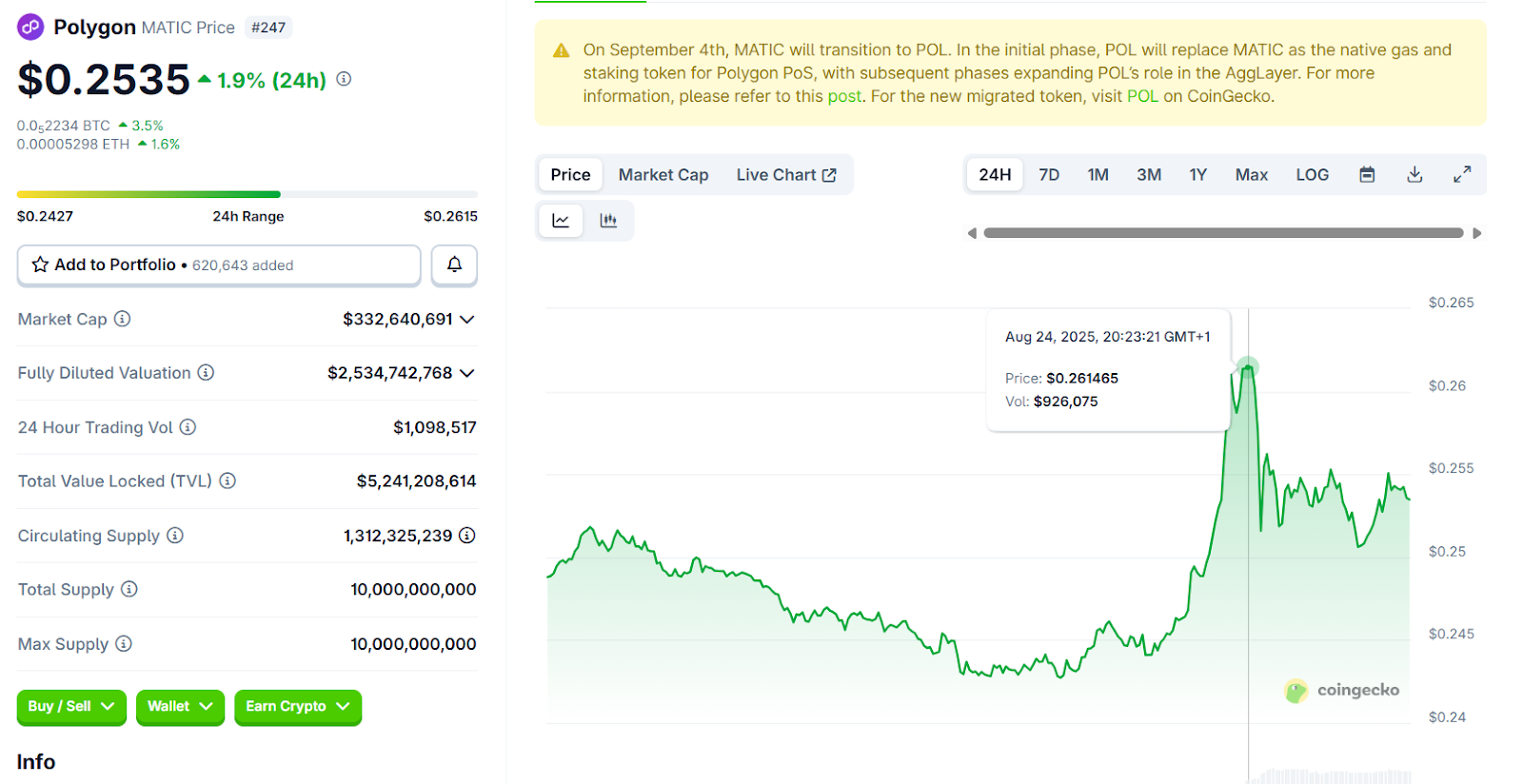Select the line chart view icon

click(x=561, y=221)
